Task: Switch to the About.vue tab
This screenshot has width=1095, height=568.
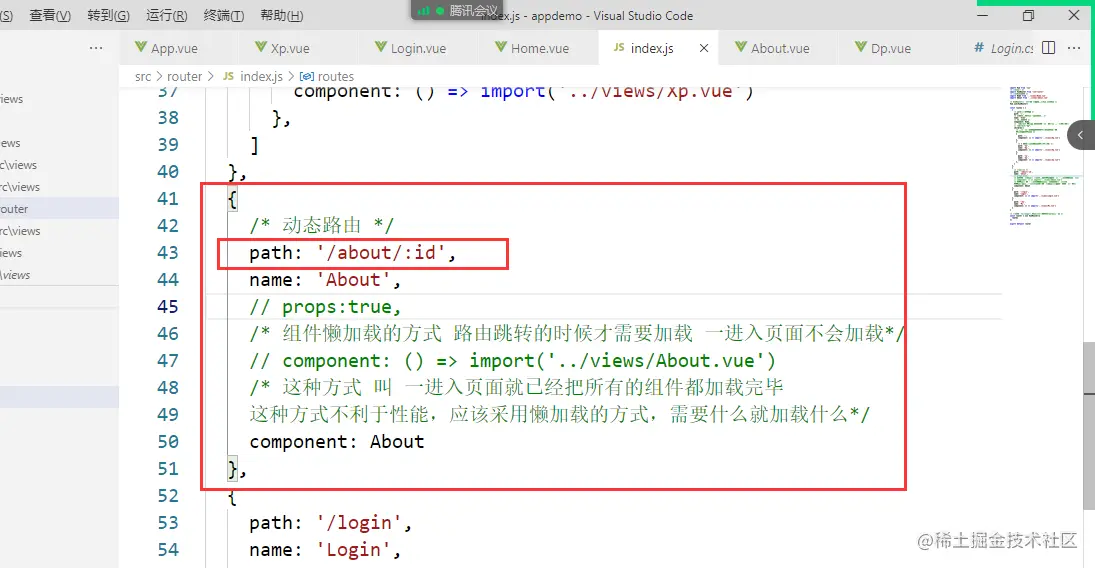Action: (x=779, y=48)
